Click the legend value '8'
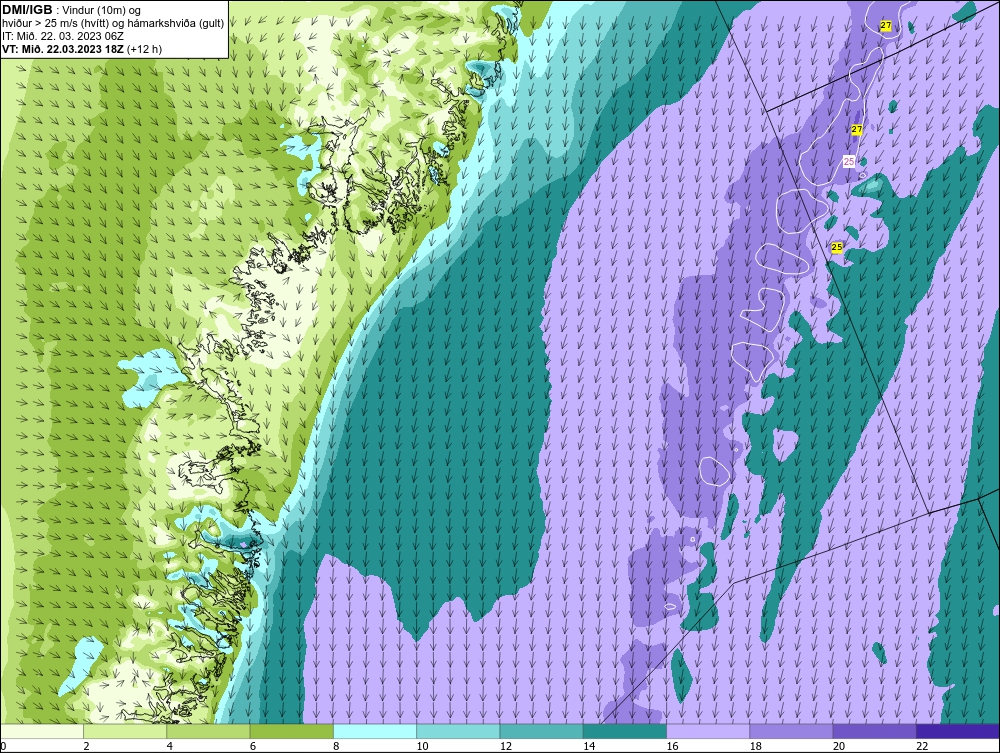This screenshot has width=1000, height=753. pos(336,747)
